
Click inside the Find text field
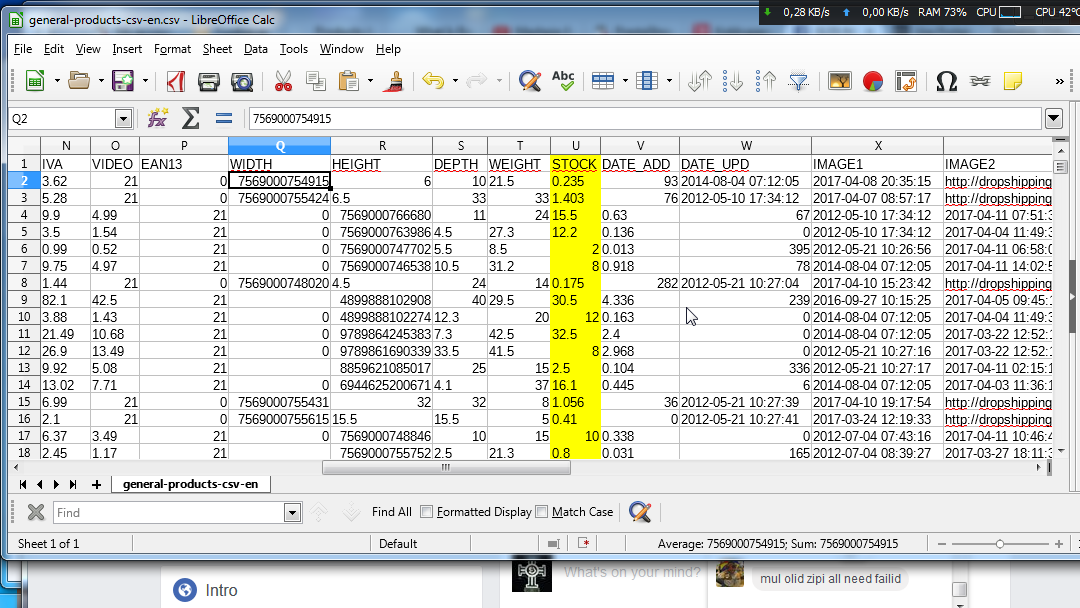(x=168, y=513)
